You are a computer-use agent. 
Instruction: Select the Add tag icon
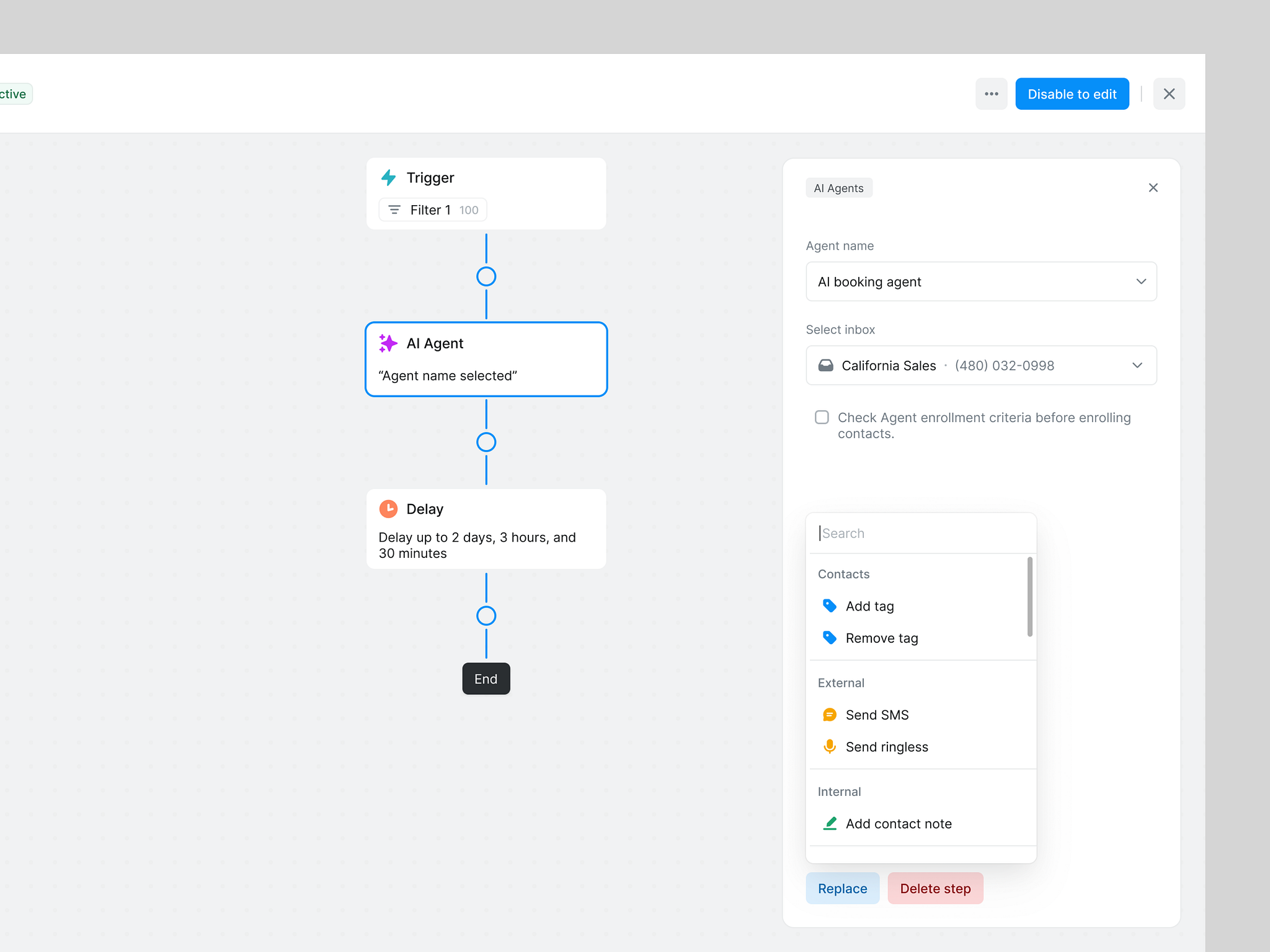829,606
